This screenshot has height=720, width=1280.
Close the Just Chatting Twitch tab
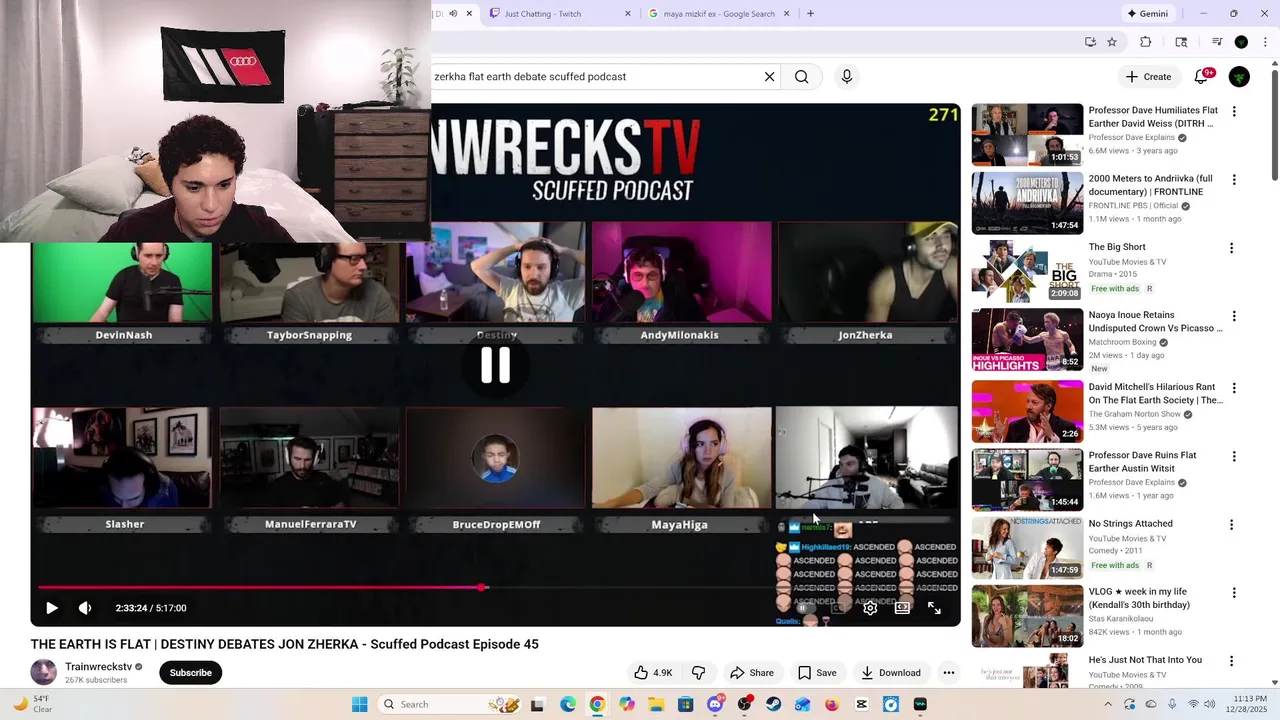pyautogui.click(x=628, y=14)
